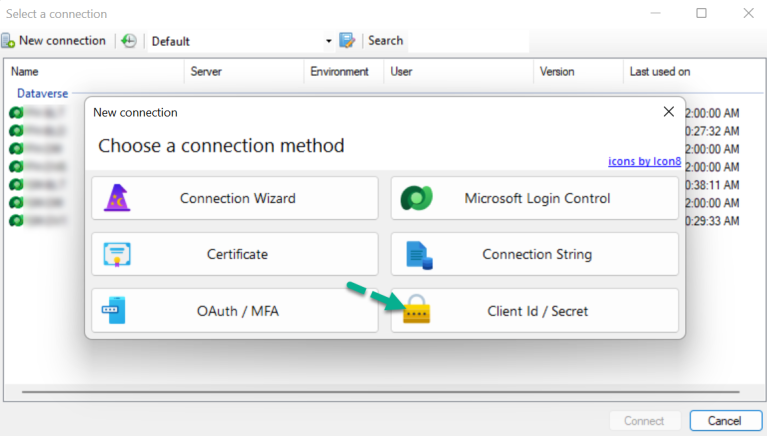Screen dimensions: 767x436
Task: Click the edit list icon beside dropdown
Action: tap(347, 41)
